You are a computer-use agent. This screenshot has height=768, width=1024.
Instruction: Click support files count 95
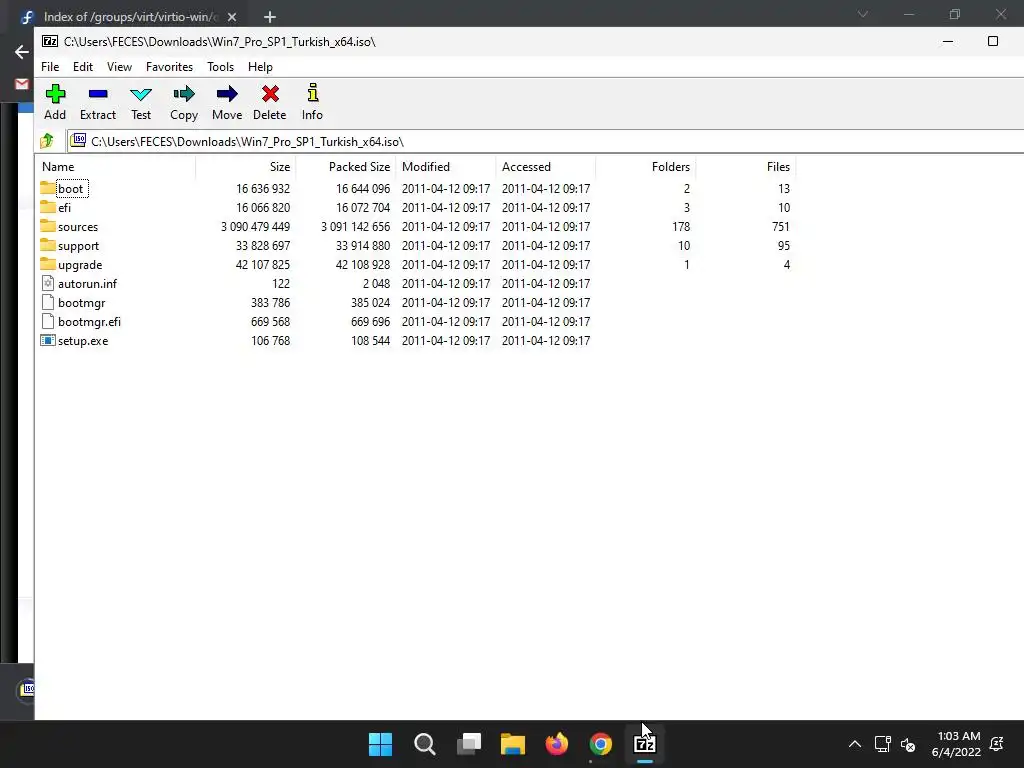[784, 246]
